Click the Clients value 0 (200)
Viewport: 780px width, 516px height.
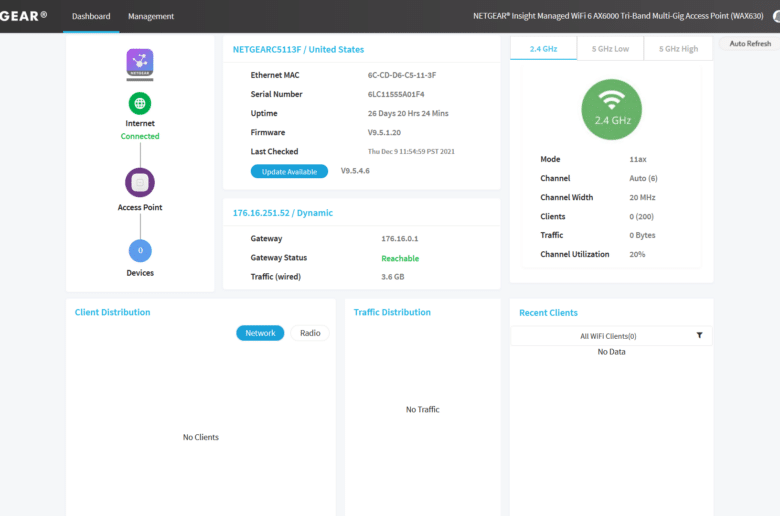tap(641, 216)
